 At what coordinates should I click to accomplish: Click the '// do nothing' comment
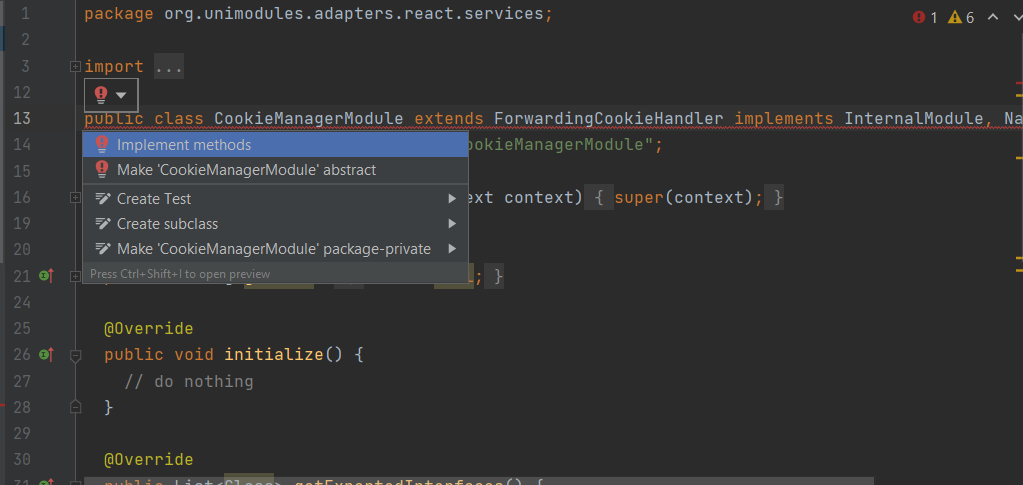(x=189, y=381)
